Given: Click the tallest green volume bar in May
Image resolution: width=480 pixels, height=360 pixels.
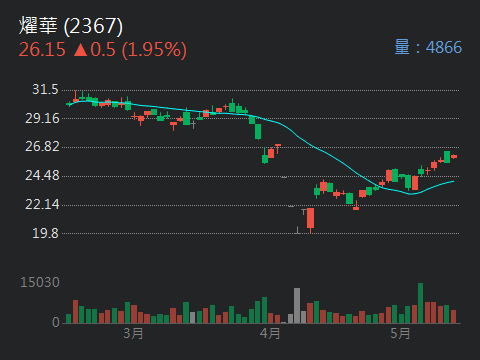Looking at the screenshot, I should point(421,303).
